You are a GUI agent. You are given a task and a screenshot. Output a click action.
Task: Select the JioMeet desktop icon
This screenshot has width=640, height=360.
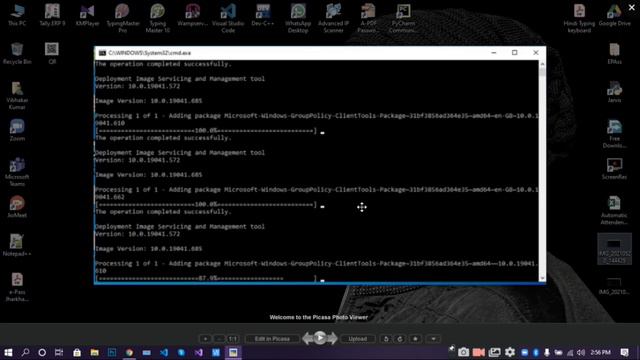click(x=17, y=207)
